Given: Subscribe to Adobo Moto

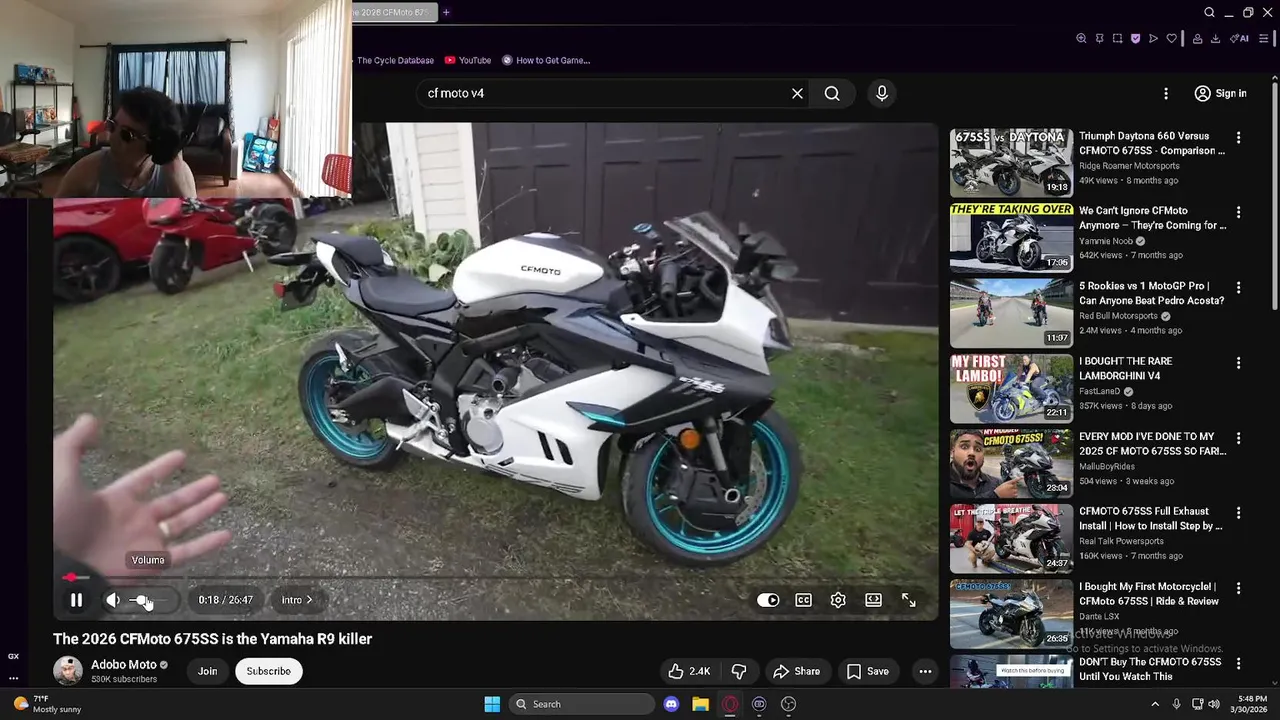Looking at the screenshot, I should pos(268,671).
